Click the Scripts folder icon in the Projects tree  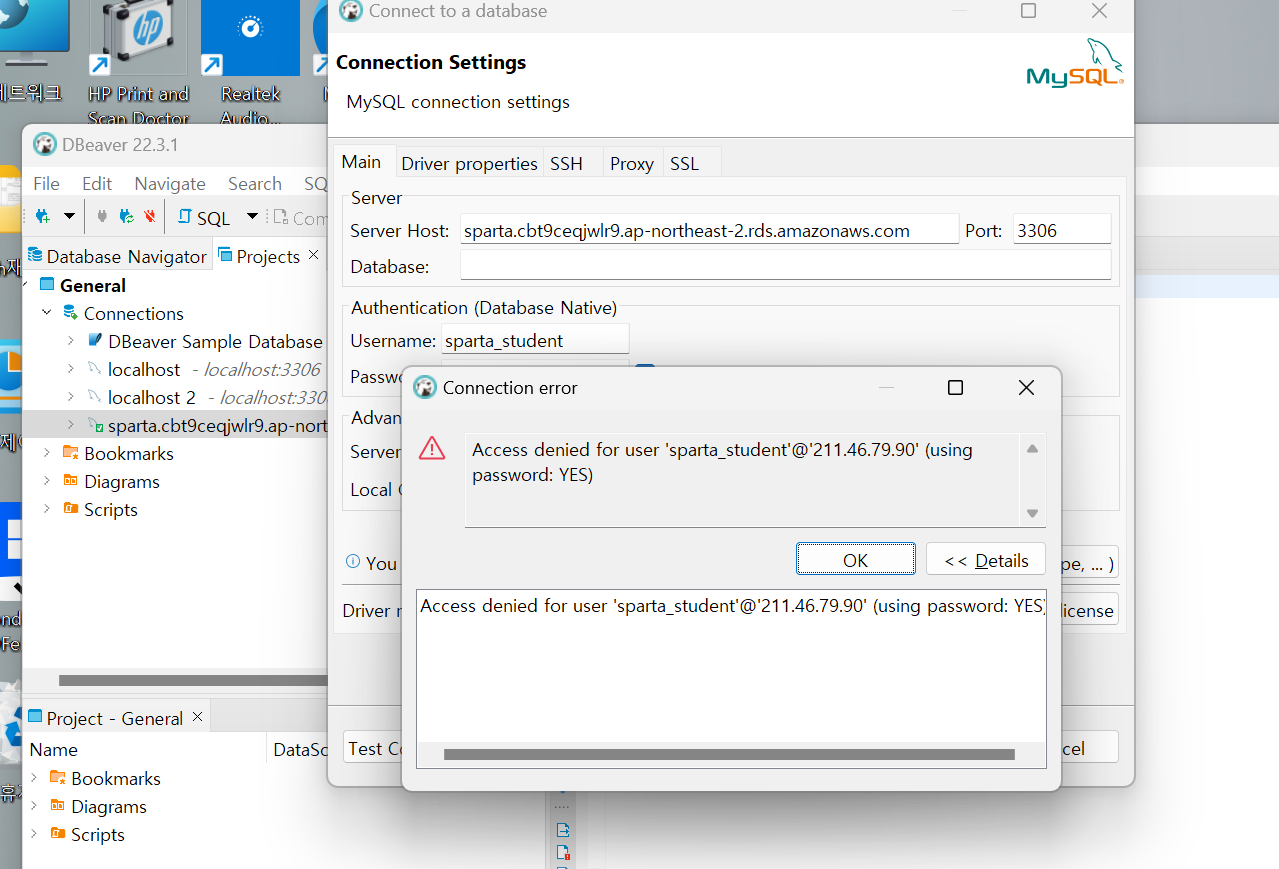[x=70, y=509]
